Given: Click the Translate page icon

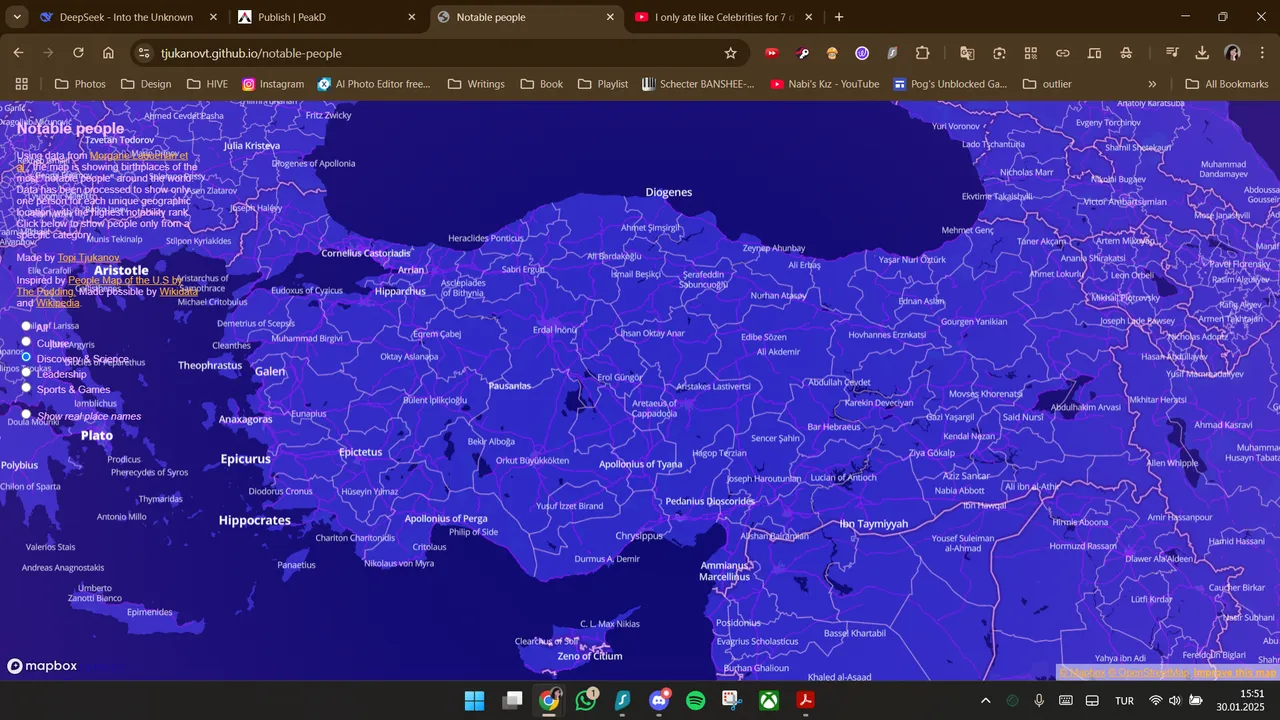Looking at the screenshot, I should coord(967,53).
